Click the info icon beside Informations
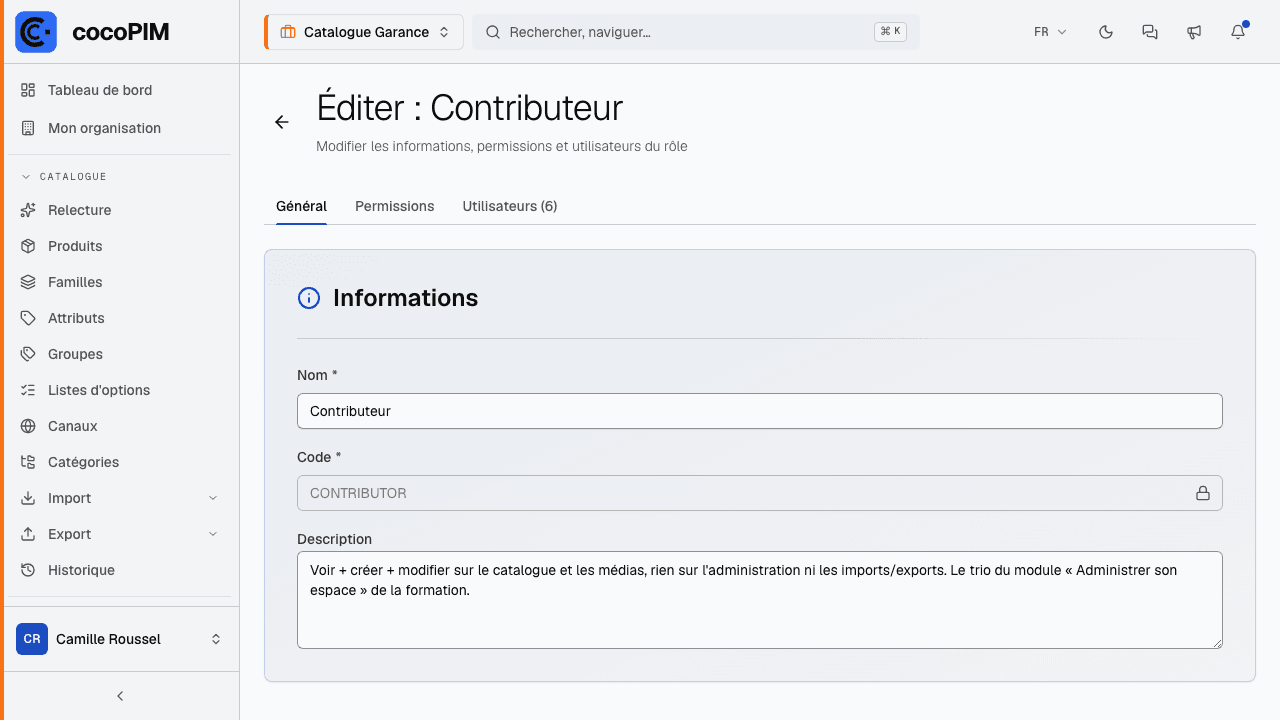This screenshot has width=1280, height=720. click(x=309, y=298)
